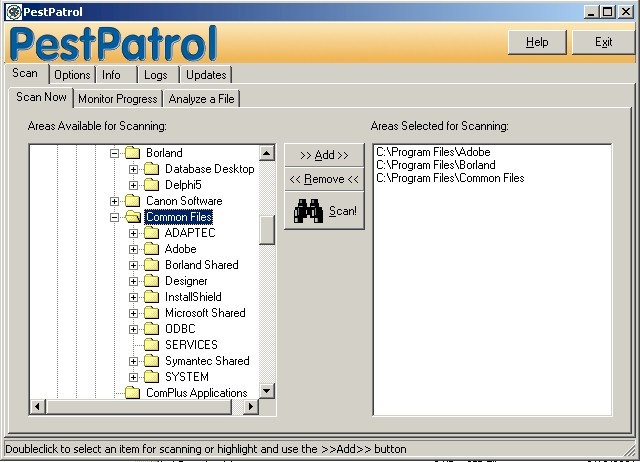This screenshot has width=640, height=462.
Task: Expand the InstallShield node
Action: click(x=133, y=297)
